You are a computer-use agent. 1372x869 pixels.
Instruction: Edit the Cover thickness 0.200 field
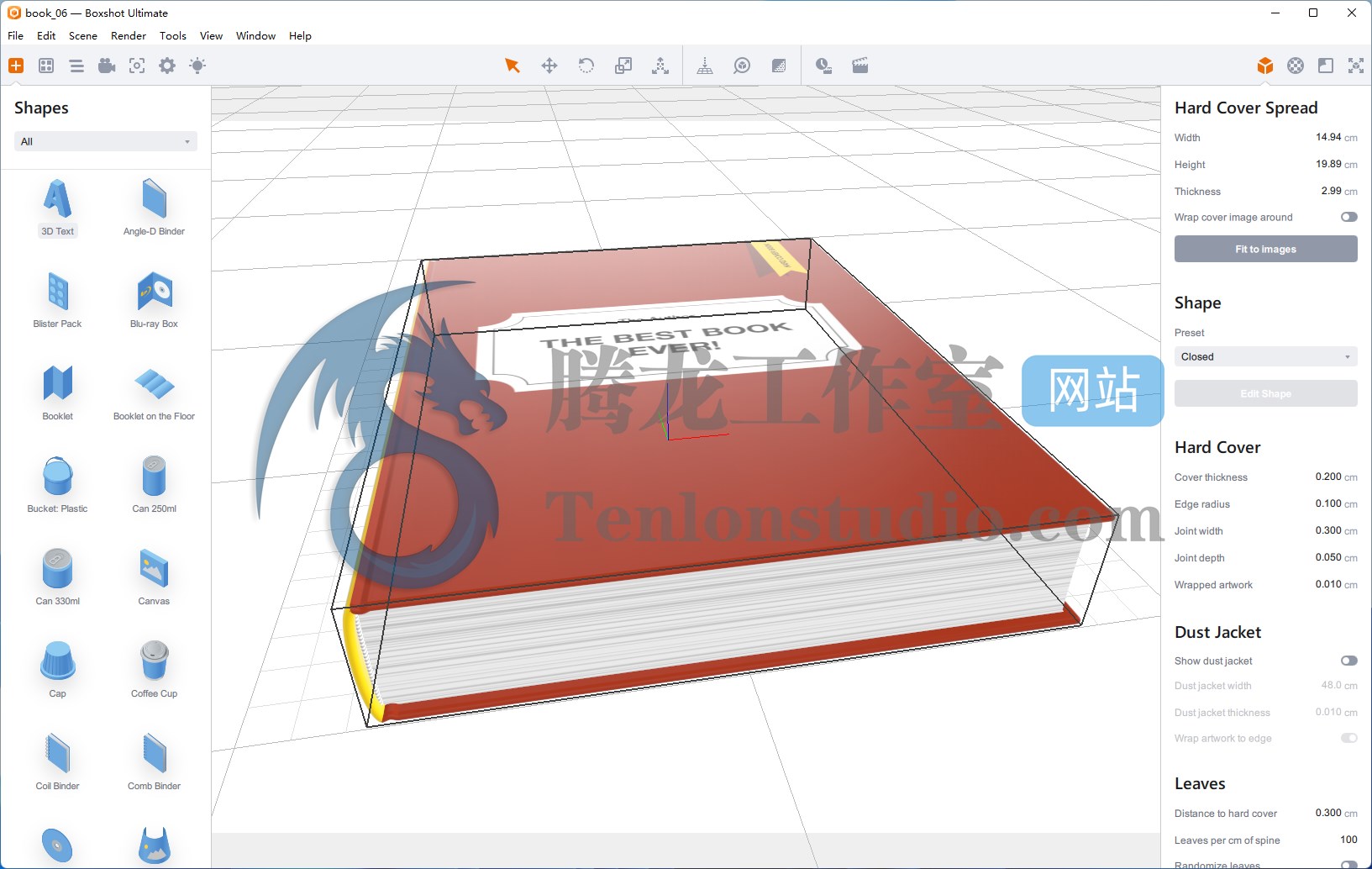coord(1328,477)
